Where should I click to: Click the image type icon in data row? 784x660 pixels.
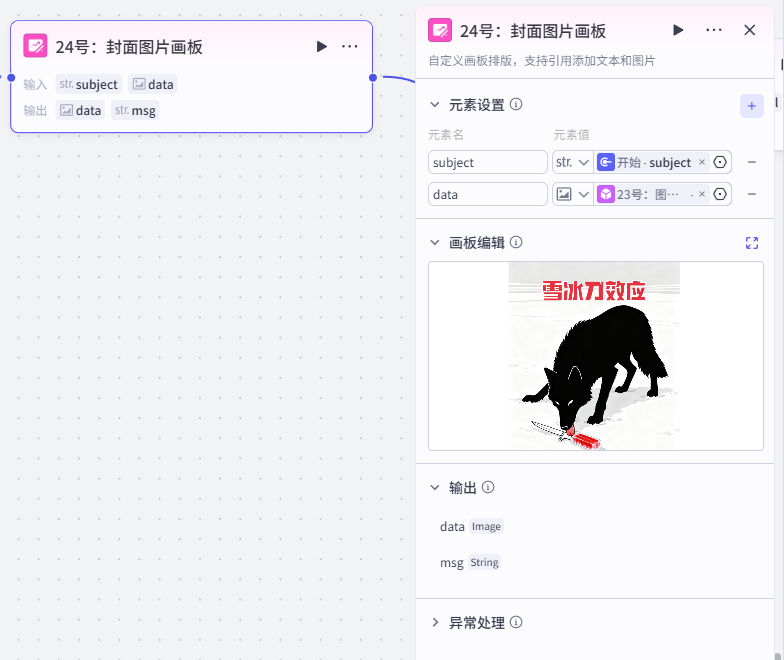(564, 194)
